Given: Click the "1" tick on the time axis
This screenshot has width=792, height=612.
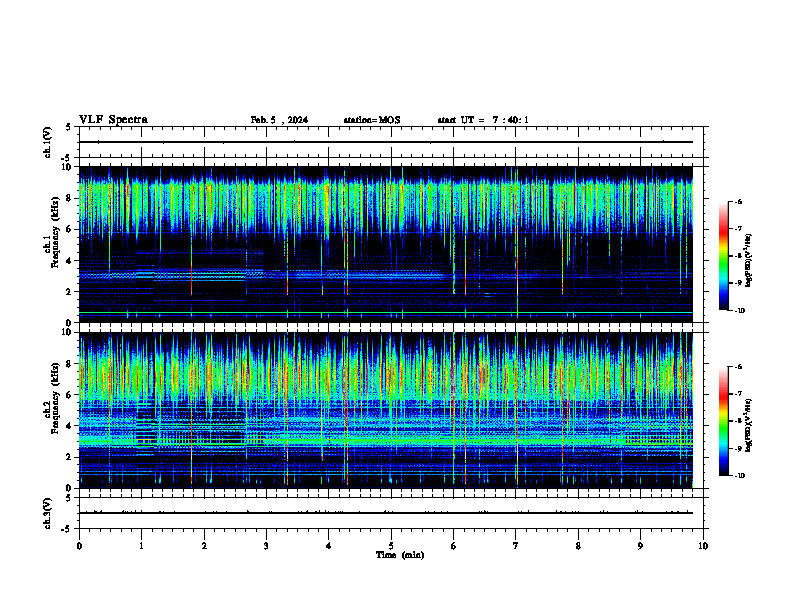Looking at the screenshot, I should [x=141, y=546].
